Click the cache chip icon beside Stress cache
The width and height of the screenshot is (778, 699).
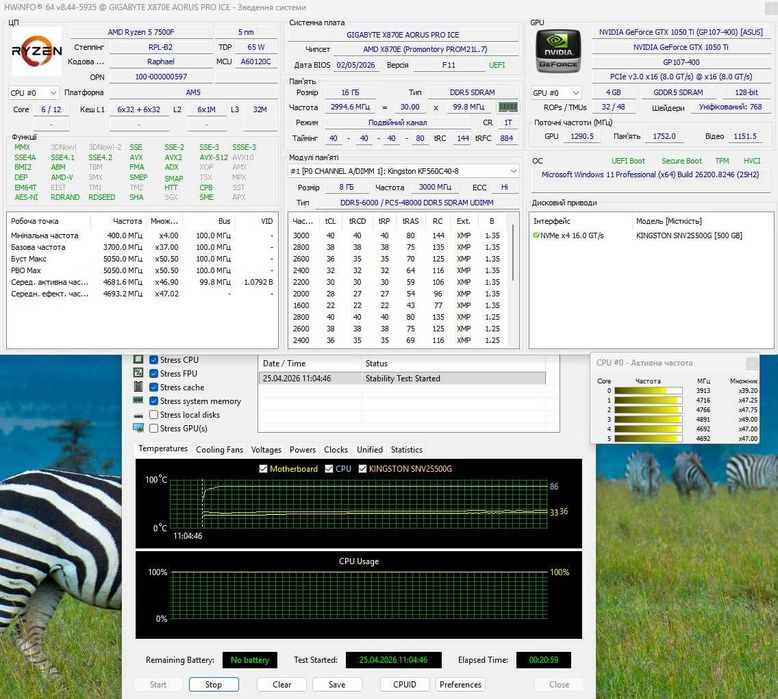pos(138,386)
